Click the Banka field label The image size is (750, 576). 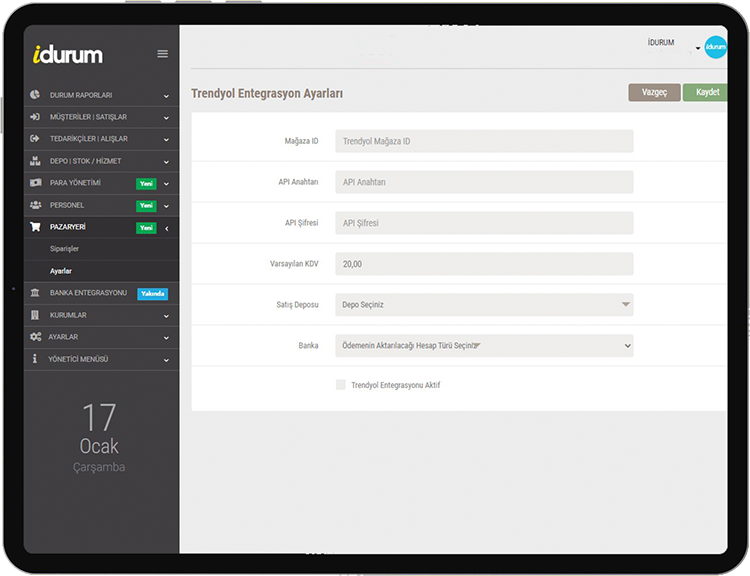pyautogui.click(x=308, y=345)
